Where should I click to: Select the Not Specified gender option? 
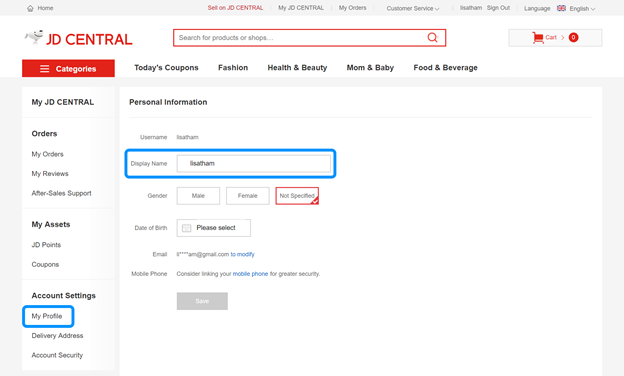pyautogui.click(x=297, y=196)
